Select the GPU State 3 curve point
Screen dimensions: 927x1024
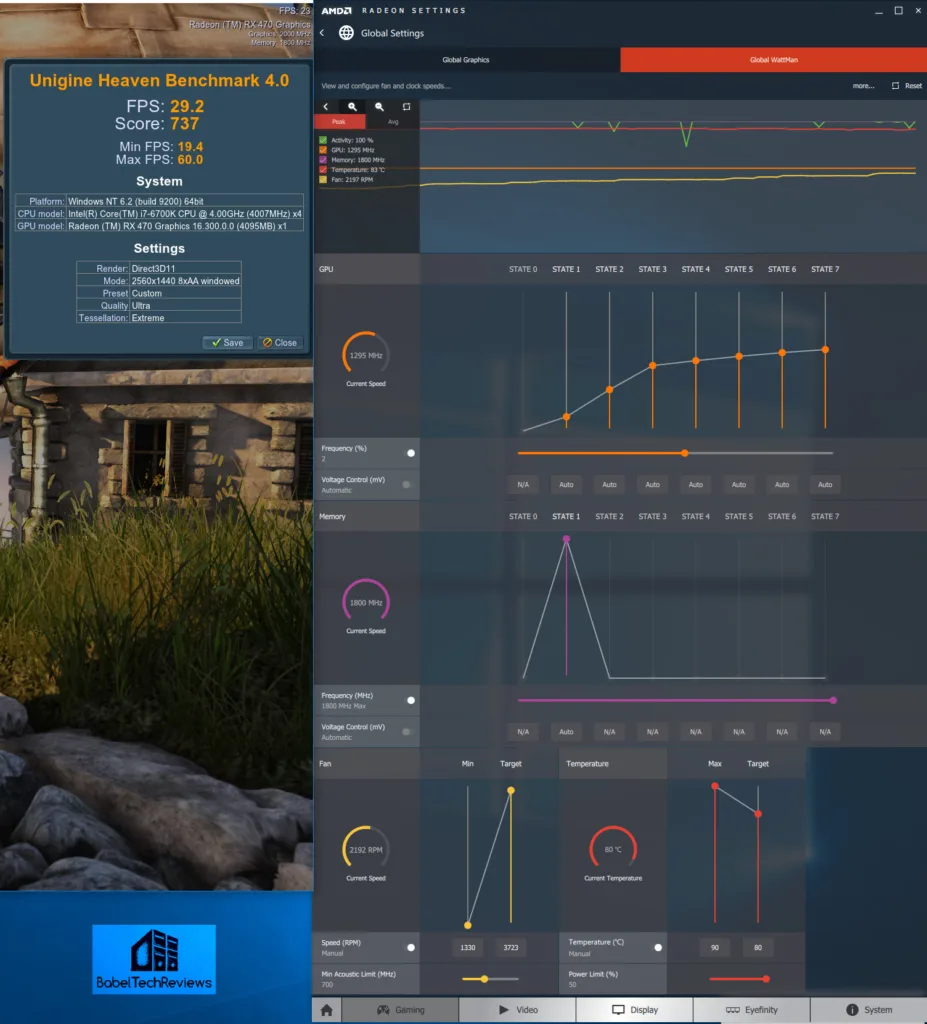pos(653,366)
